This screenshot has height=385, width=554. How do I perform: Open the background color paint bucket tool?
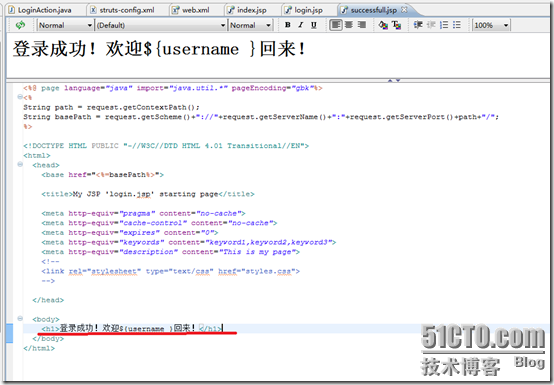point(383,25)
